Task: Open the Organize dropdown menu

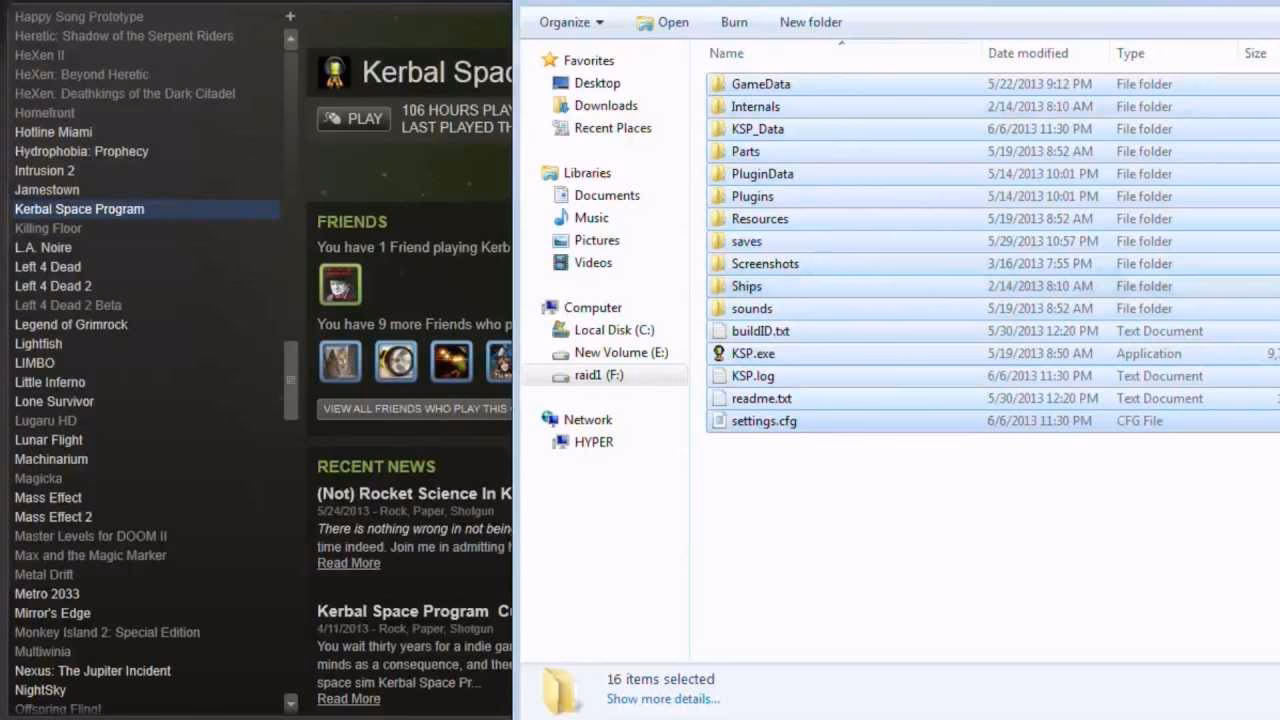Action: coord(571,22)
